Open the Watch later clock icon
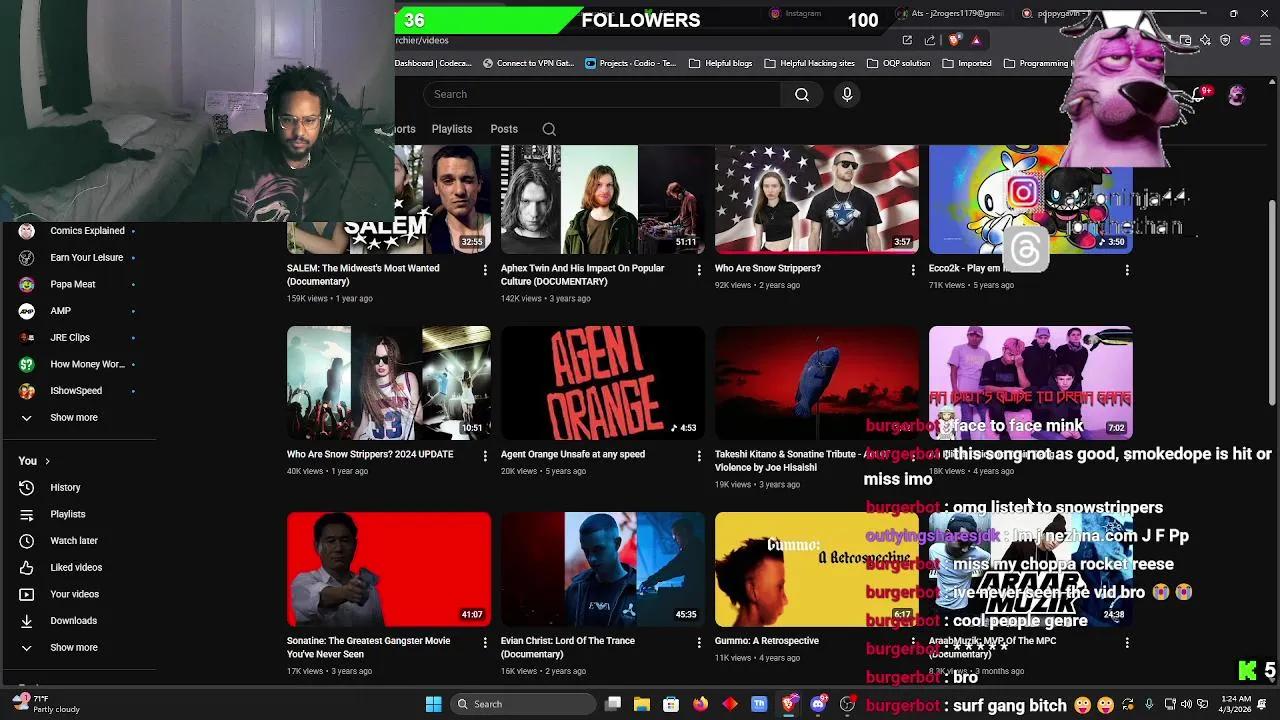 27,541
